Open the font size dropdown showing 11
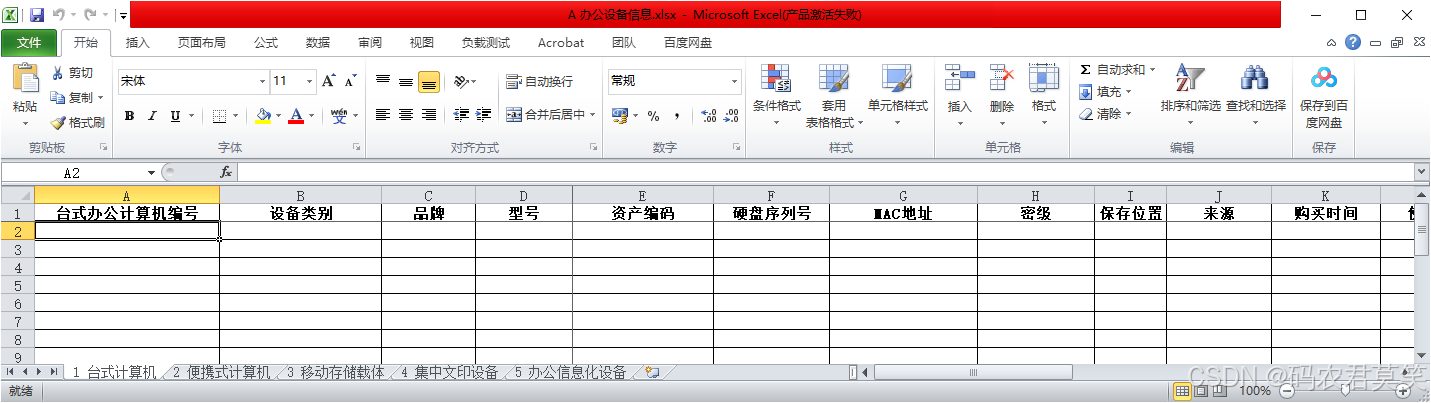 point(310,81)
